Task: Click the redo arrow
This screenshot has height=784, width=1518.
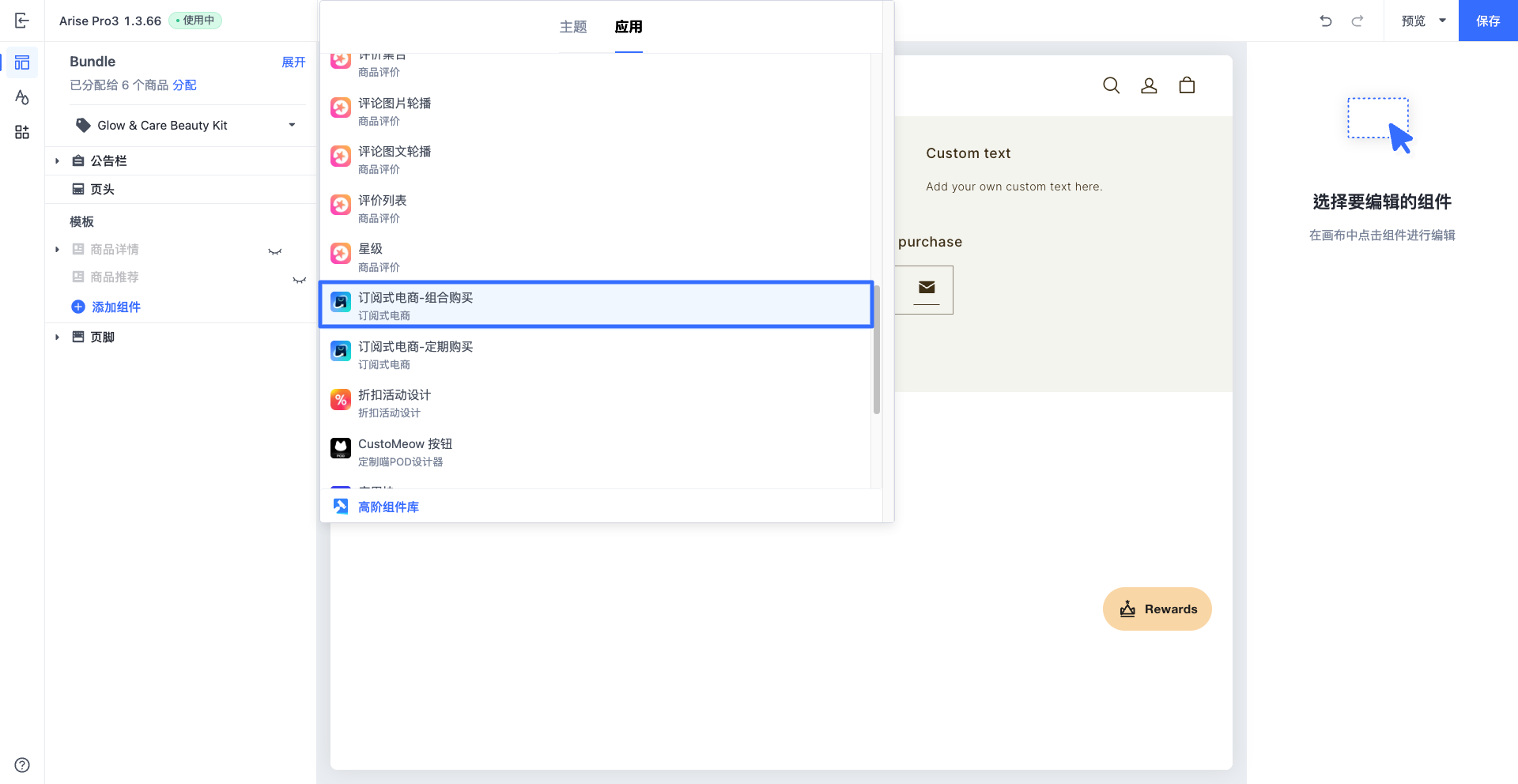Action: [x=1358, y=21]
